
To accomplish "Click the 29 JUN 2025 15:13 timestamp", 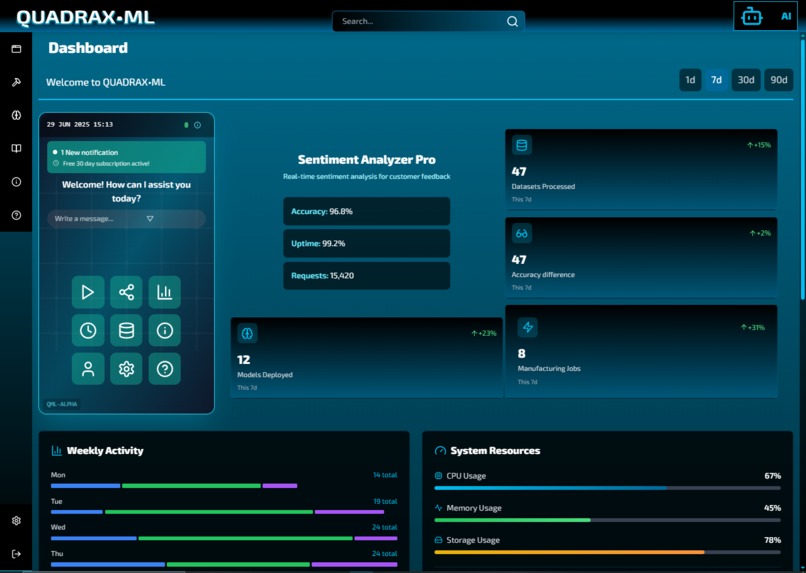I will tap(80, 124).
